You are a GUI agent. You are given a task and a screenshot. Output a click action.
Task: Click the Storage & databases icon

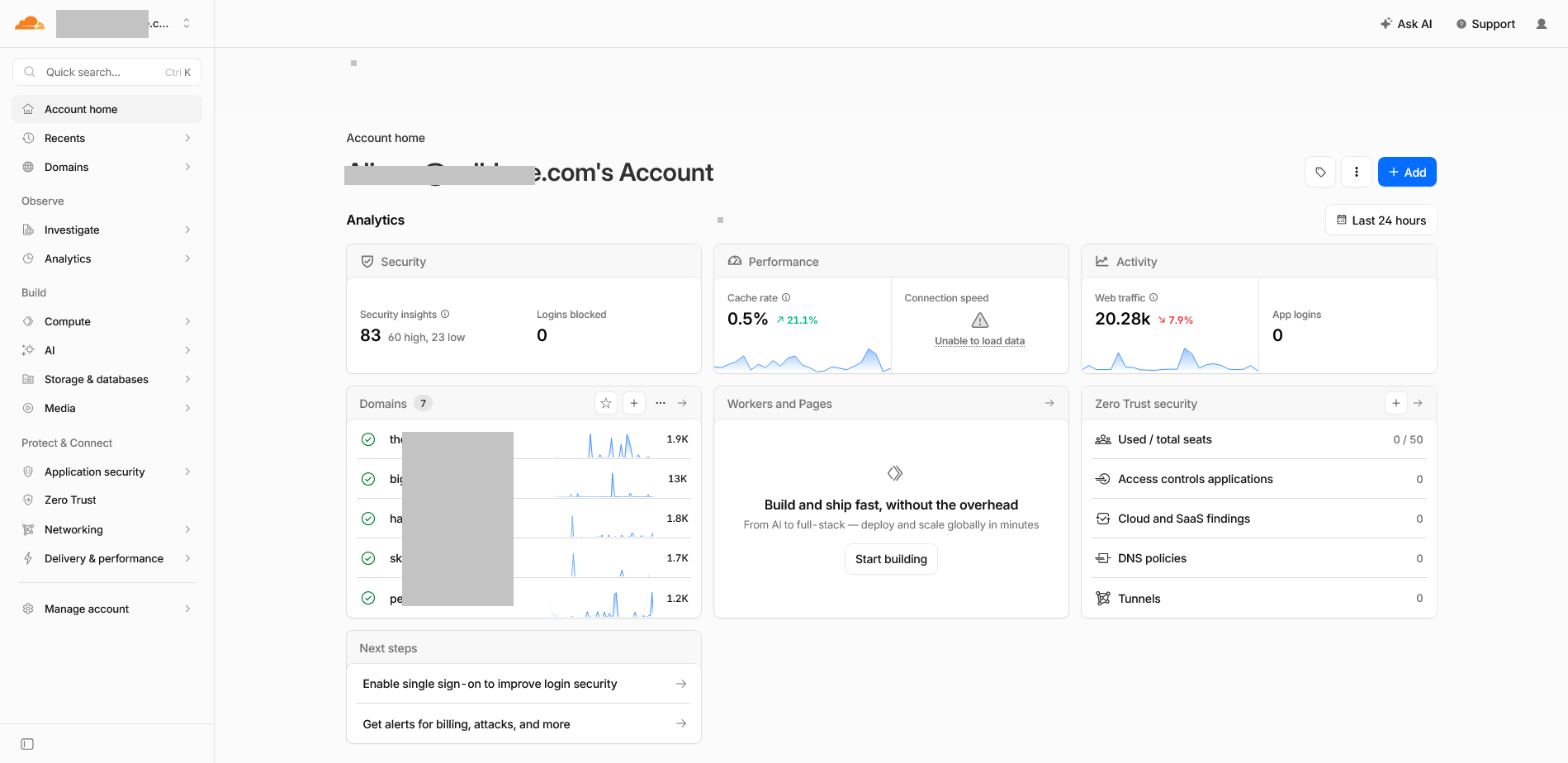click(x=28, y=379)
